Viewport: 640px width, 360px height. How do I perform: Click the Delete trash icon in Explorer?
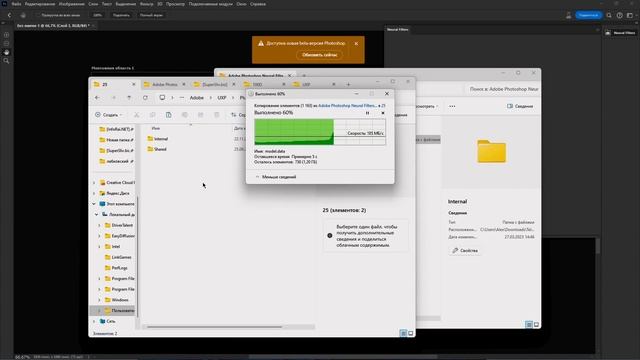click(217, 115)
